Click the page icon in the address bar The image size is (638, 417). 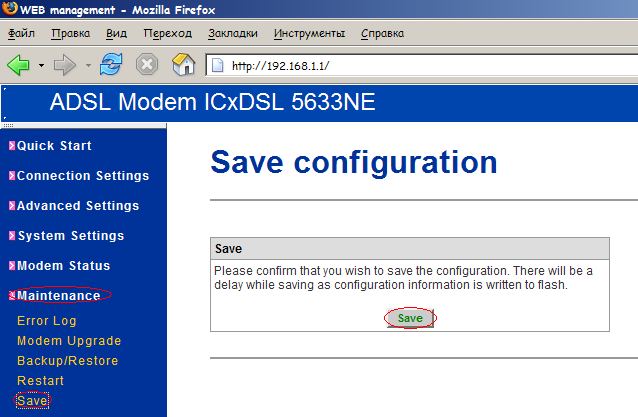pyautogui.click(x=218, y=65)
